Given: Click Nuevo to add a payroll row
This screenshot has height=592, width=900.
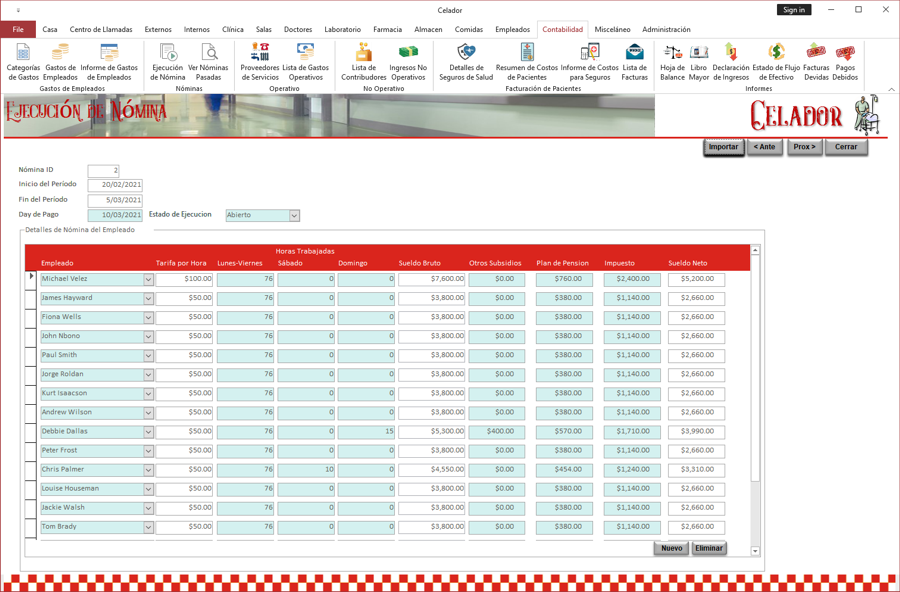Looking at the screenshot, I should (671, 548).
